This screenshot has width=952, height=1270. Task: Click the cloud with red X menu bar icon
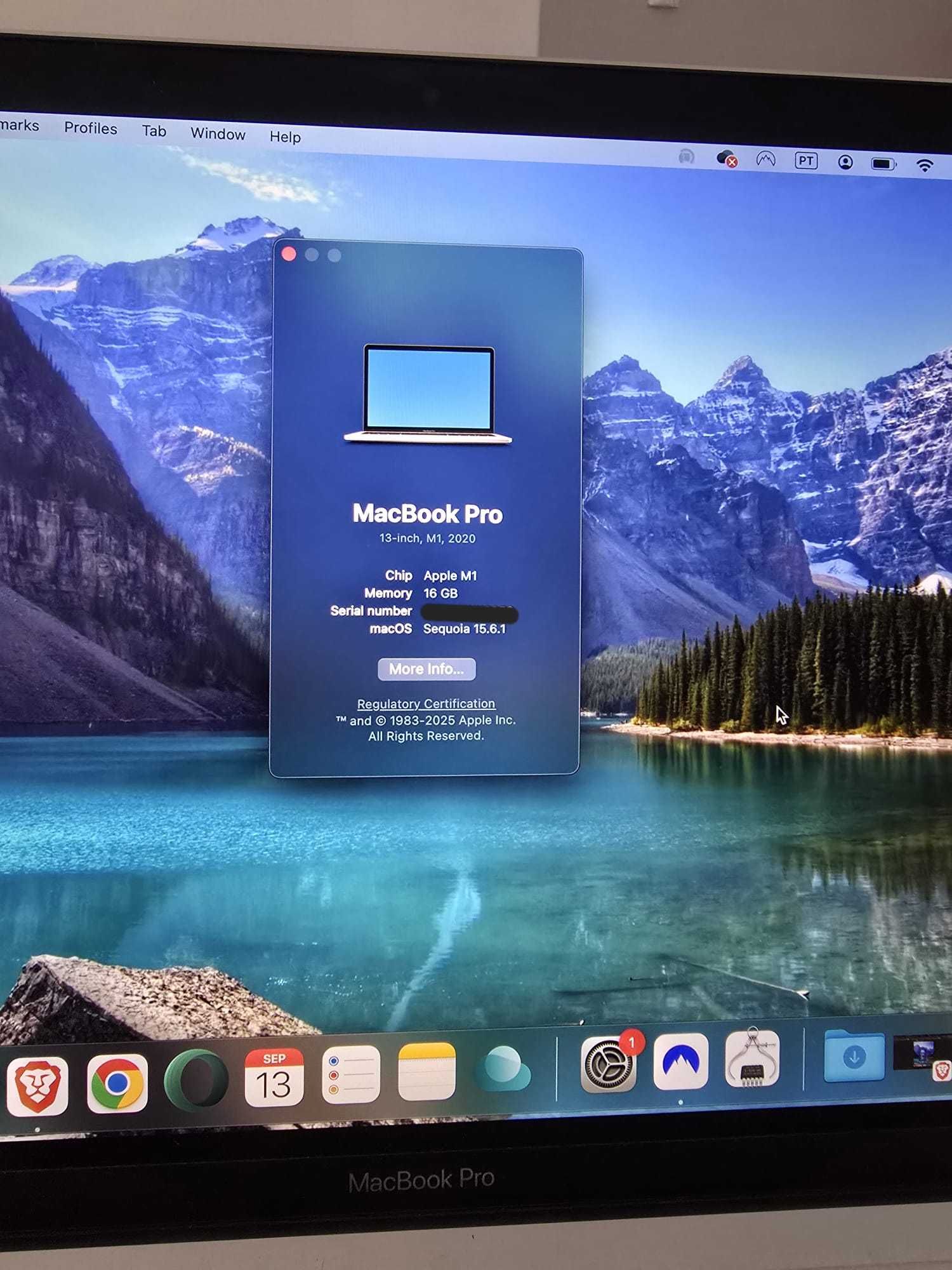(726, 158)
